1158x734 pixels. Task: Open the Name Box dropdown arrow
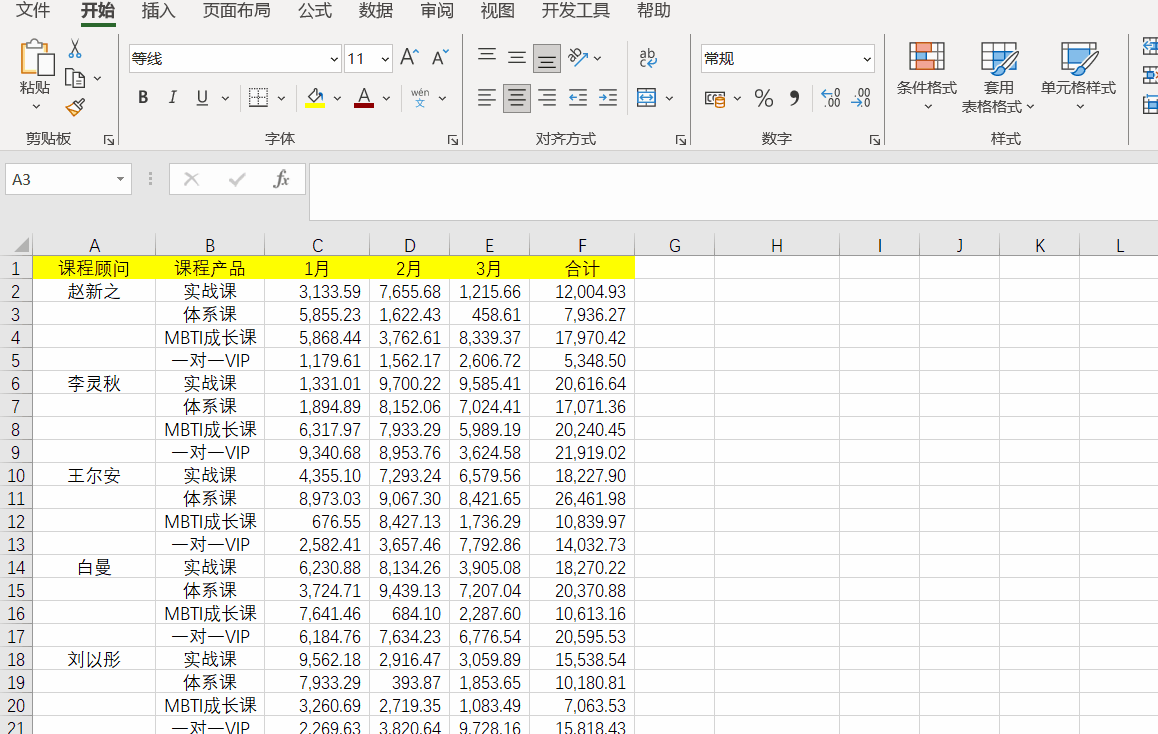(x=121, y=179)
